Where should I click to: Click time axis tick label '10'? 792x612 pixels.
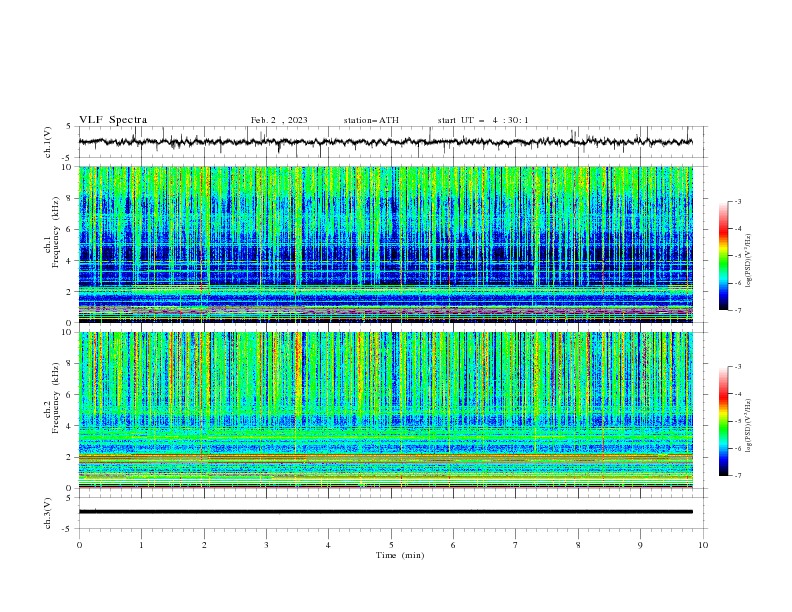click(703, 545)
